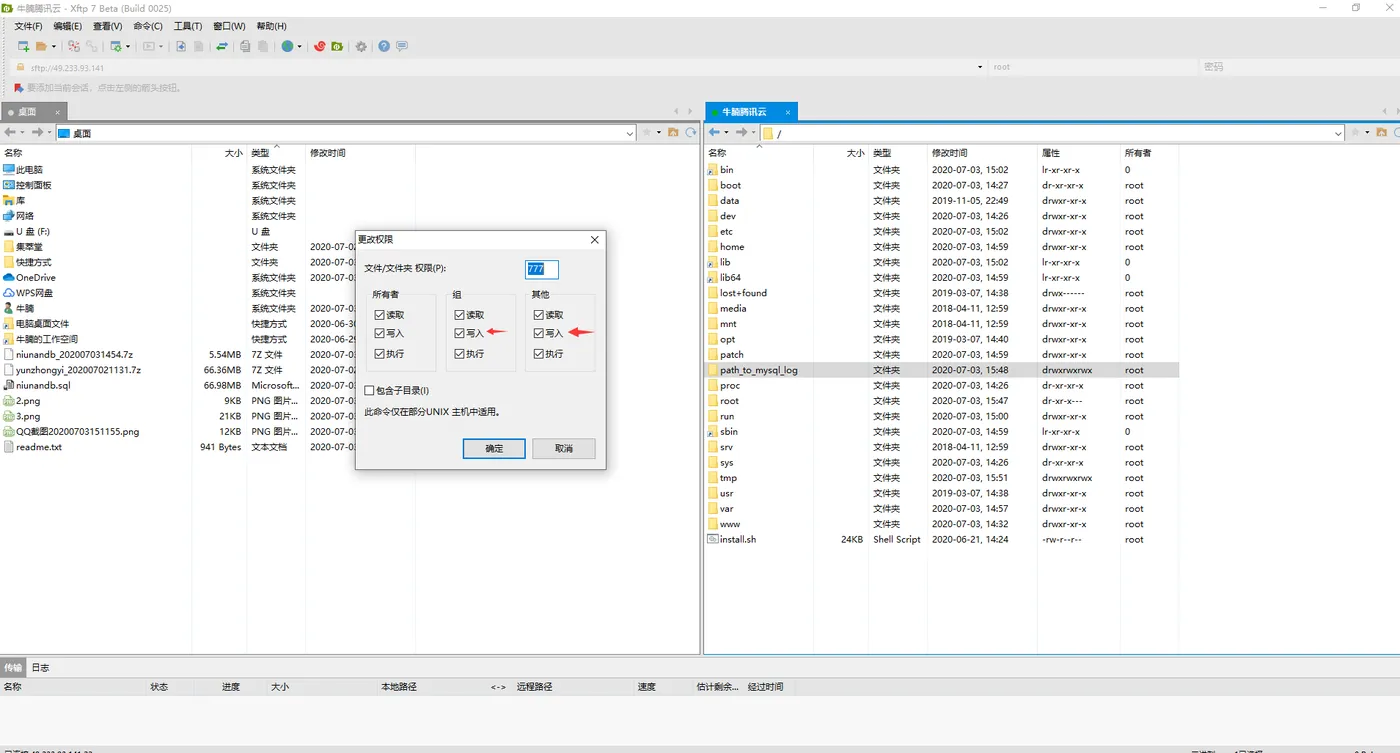Click the globe icon in toolbar
Screen dimensions: 1400x753
(x=288, y=46)
